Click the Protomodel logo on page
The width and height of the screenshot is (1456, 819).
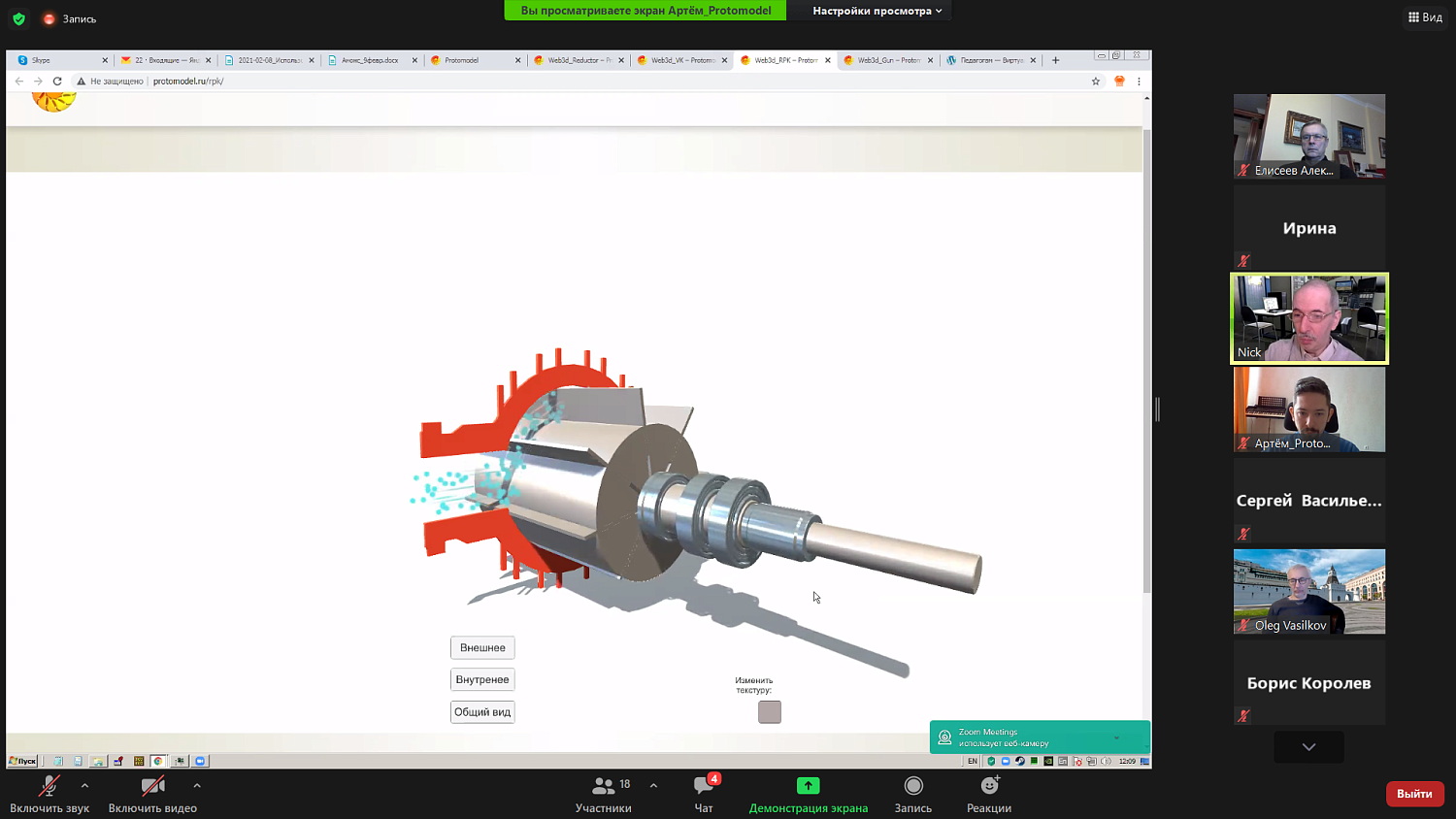pos(53,102)
